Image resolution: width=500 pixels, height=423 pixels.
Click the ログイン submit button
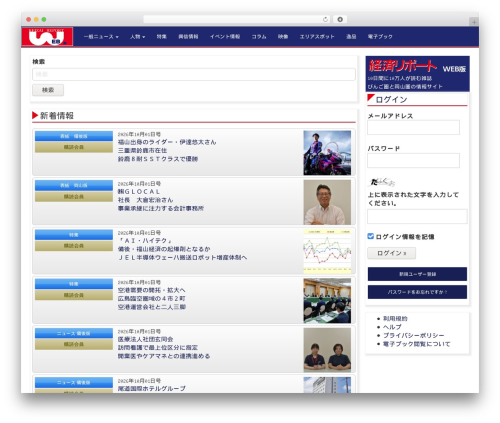(392, 253)
